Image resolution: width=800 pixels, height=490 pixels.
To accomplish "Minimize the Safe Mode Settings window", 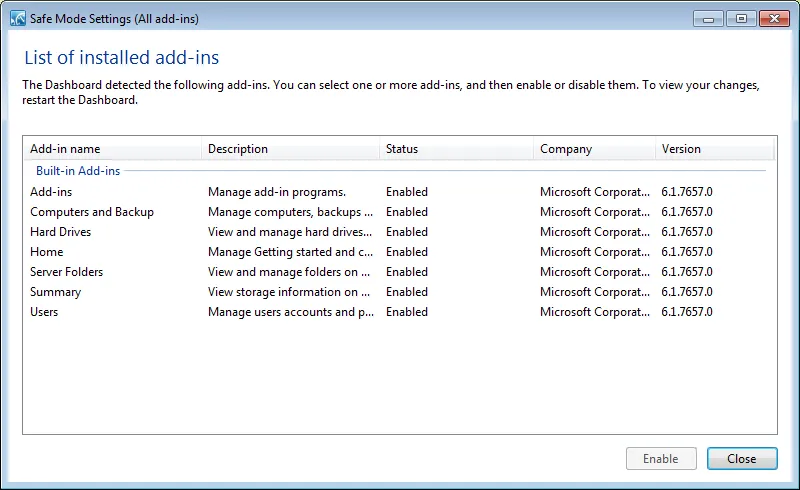I will (x=708, y=19).
